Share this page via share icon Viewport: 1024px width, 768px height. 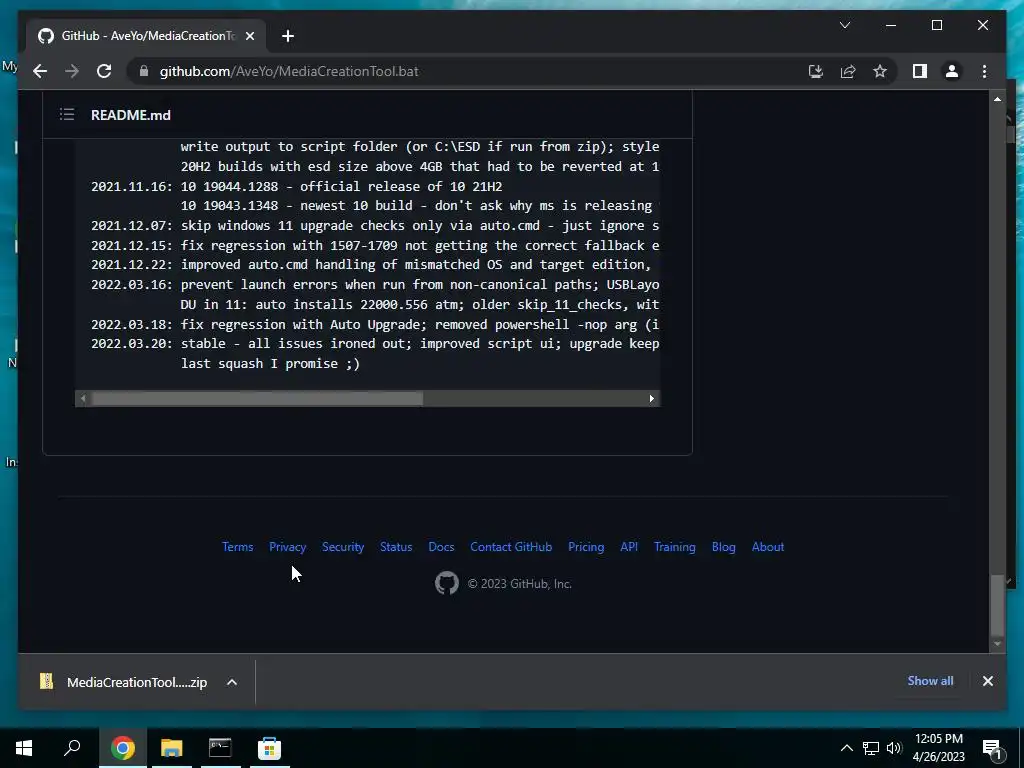point(848,71)
